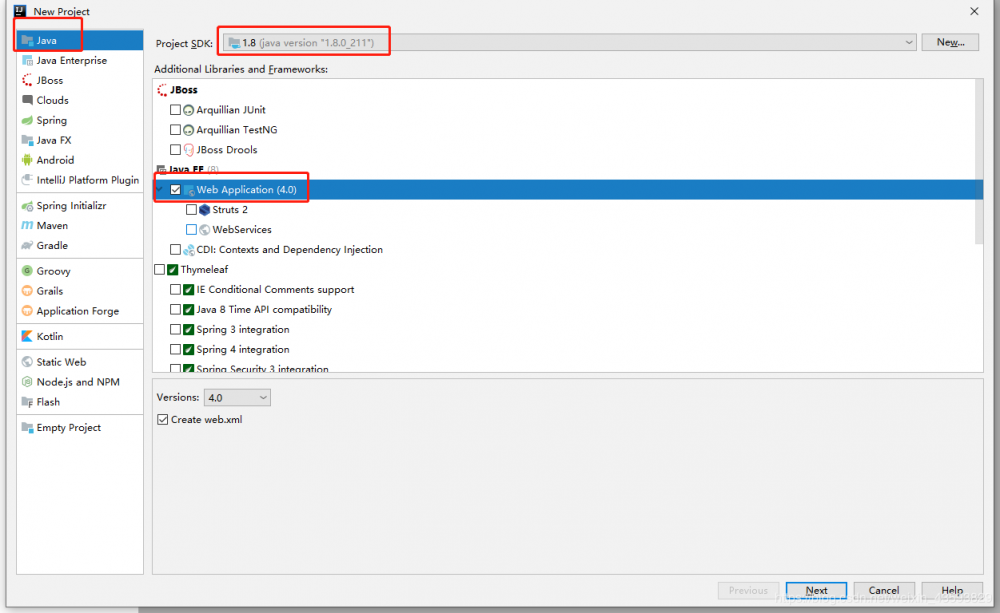Click the Static Web globe icon
The image size is (1000, 613).
coord(27,362)
